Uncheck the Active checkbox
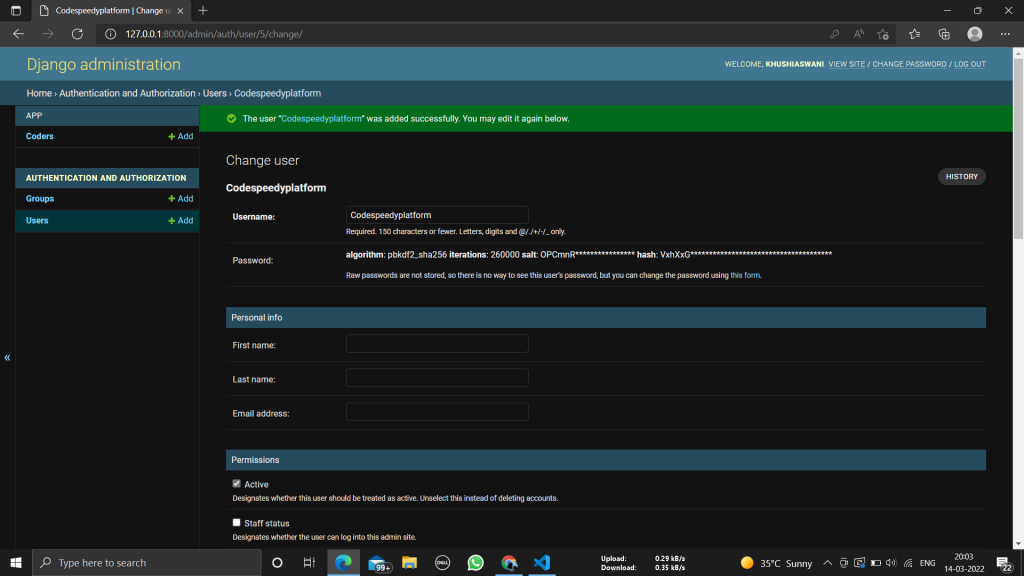 coord(236,483)
